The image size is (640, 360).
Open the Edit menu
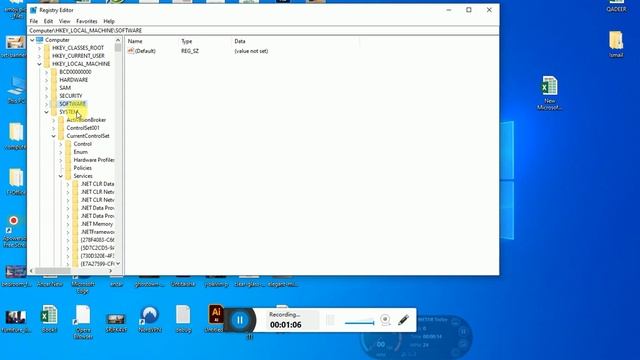pos(48,21)
